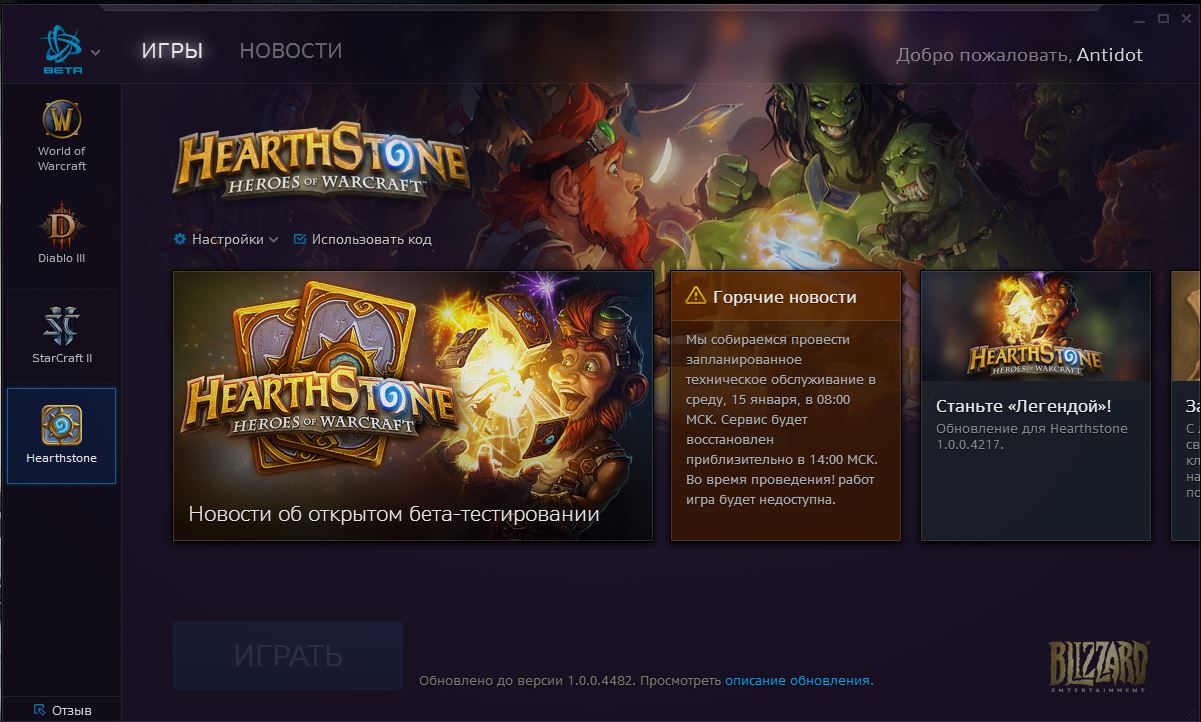The width and height of the screenshot is (1201, 722).
Task: Close the Battle.net window
Action: tap(1186, 19)
